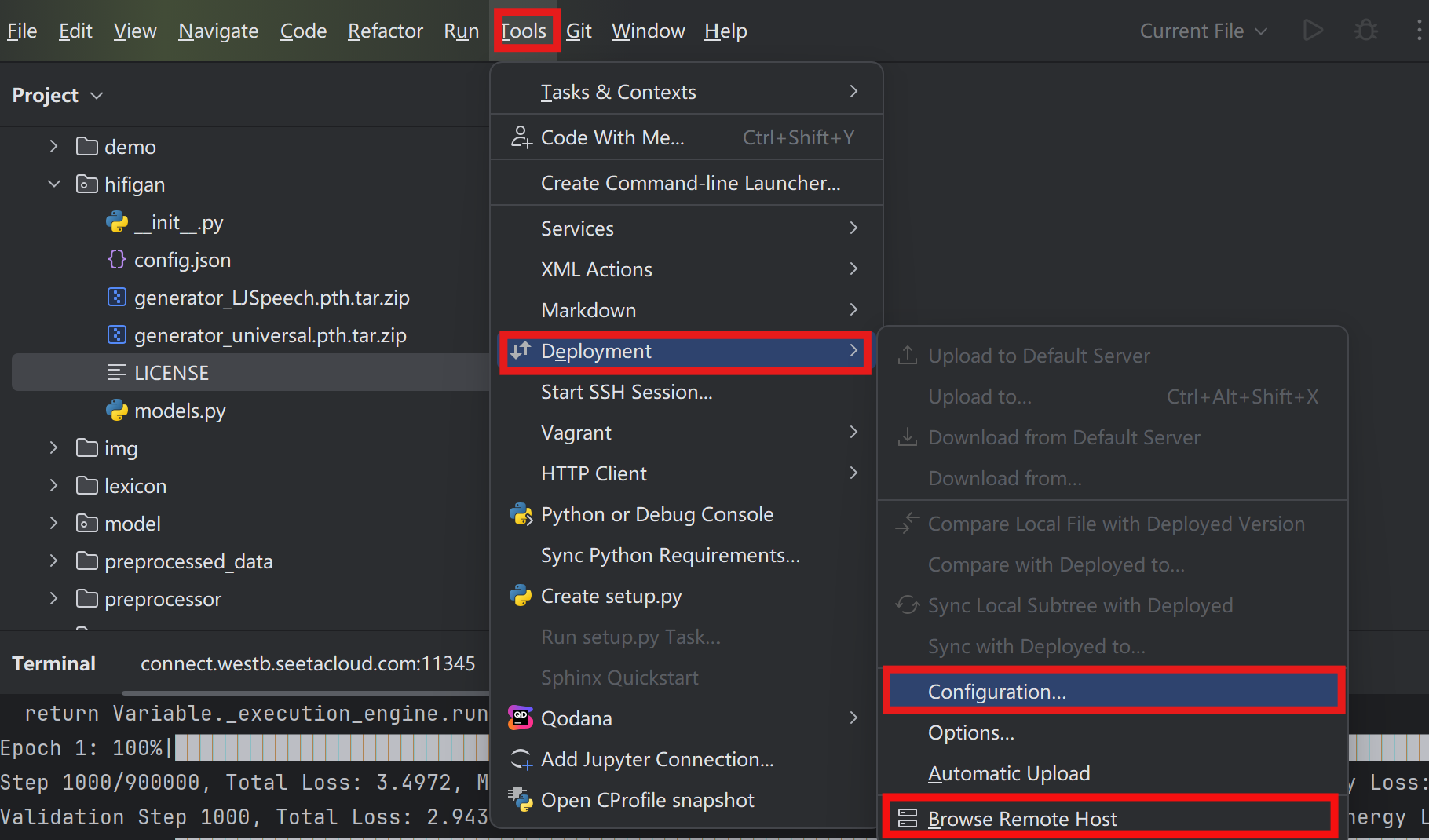1429x840 pixels.
Task: Click the Code With Me person icon
Action: 521,137
